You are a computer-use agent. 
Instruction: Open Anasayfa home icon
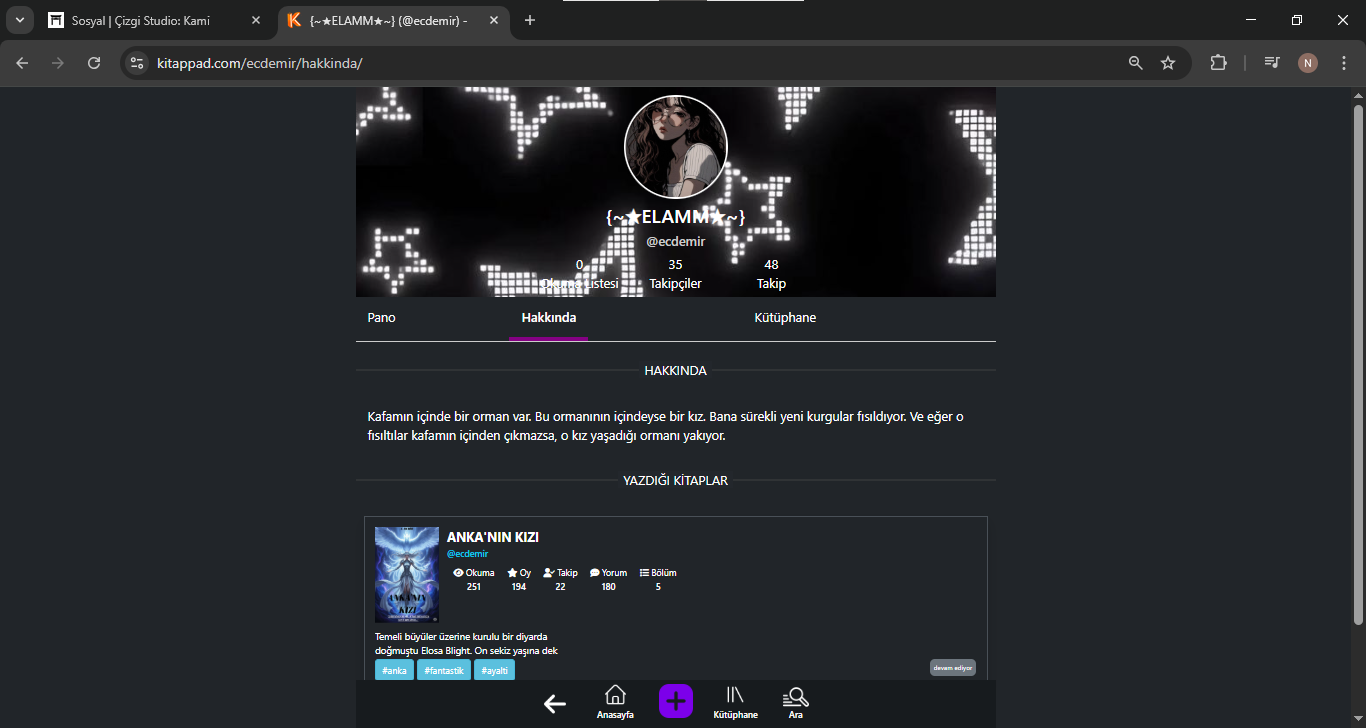(615, 702)
